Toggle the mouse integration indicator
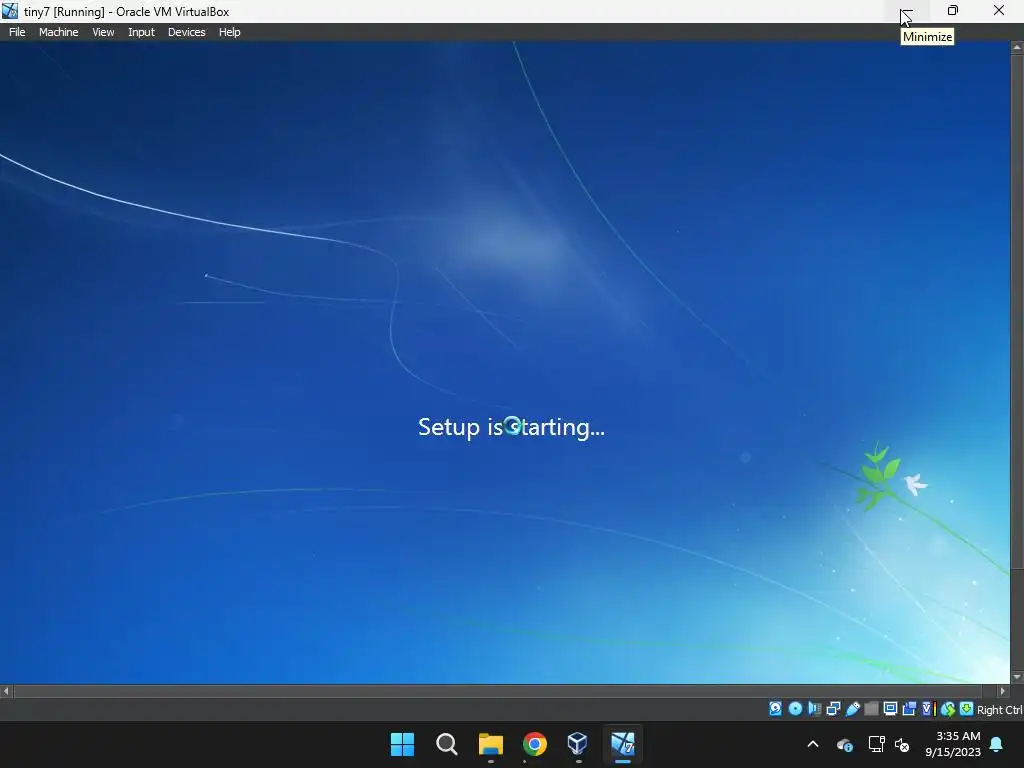The width and height of the screenshot is (1024, 768). 948,709
